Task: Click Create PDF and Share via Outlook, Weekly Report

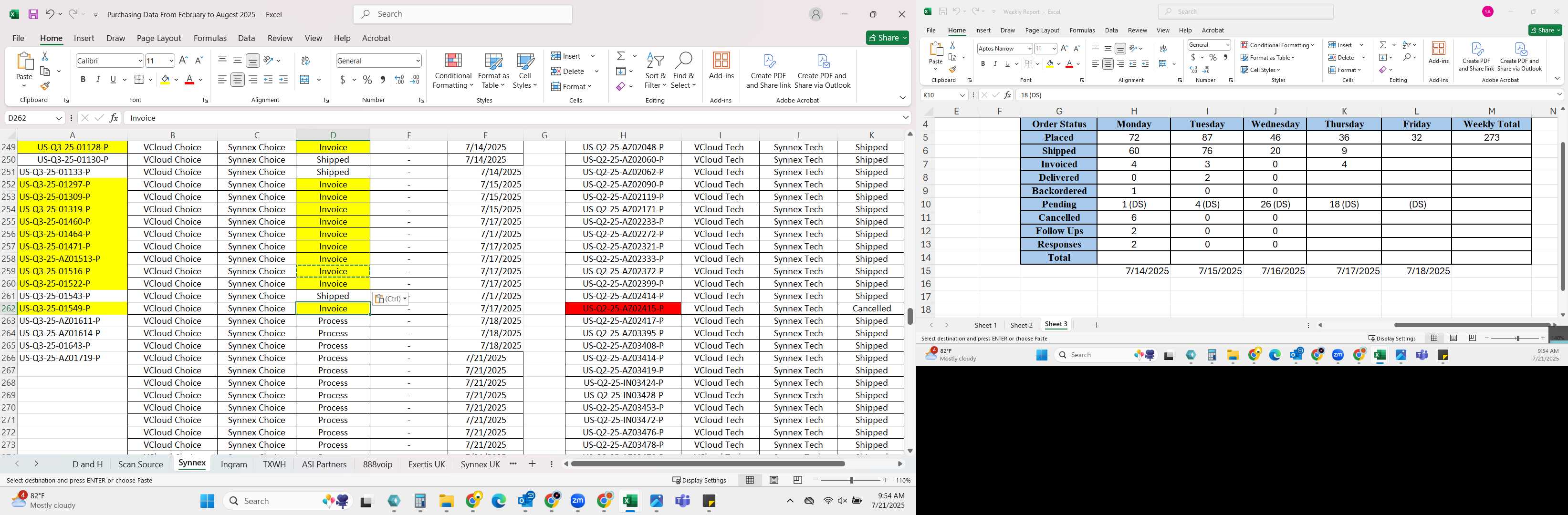Action: pos(1519,57)
